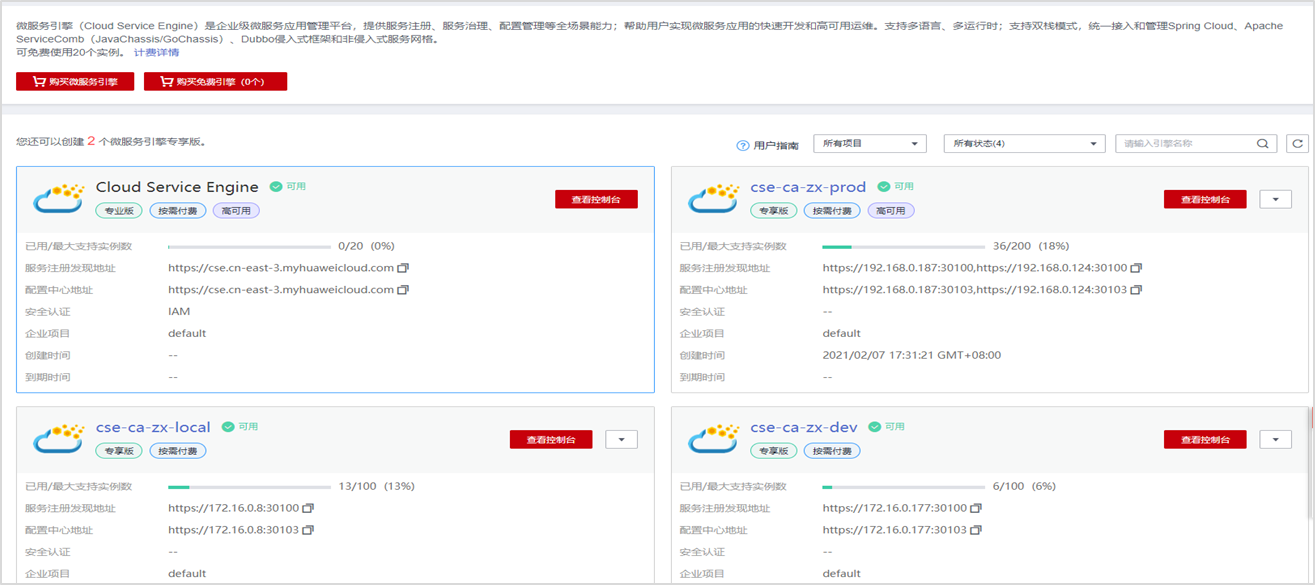The width and height of the screenshot is (1315, 585).
Task: Click the Cloud Service Engine title
Action: click(x=177, y=187)
